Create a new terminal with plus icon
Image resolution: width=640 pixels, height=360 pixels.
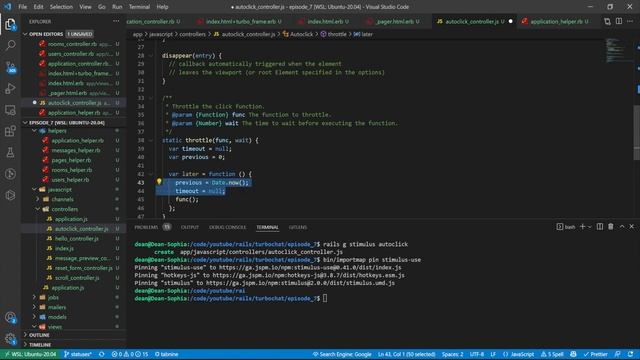(x=582, y=227)
